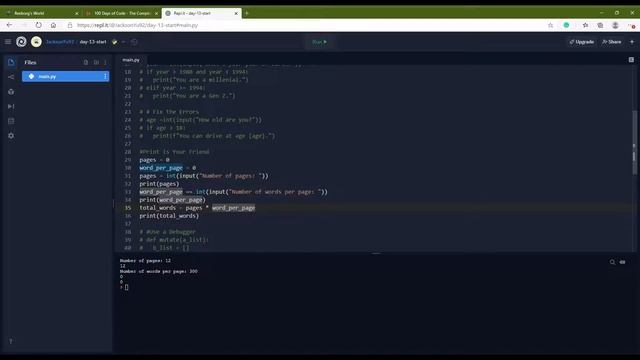Open the Files panel more options menu
Screen dimensions: 640x360
point(105,62)
